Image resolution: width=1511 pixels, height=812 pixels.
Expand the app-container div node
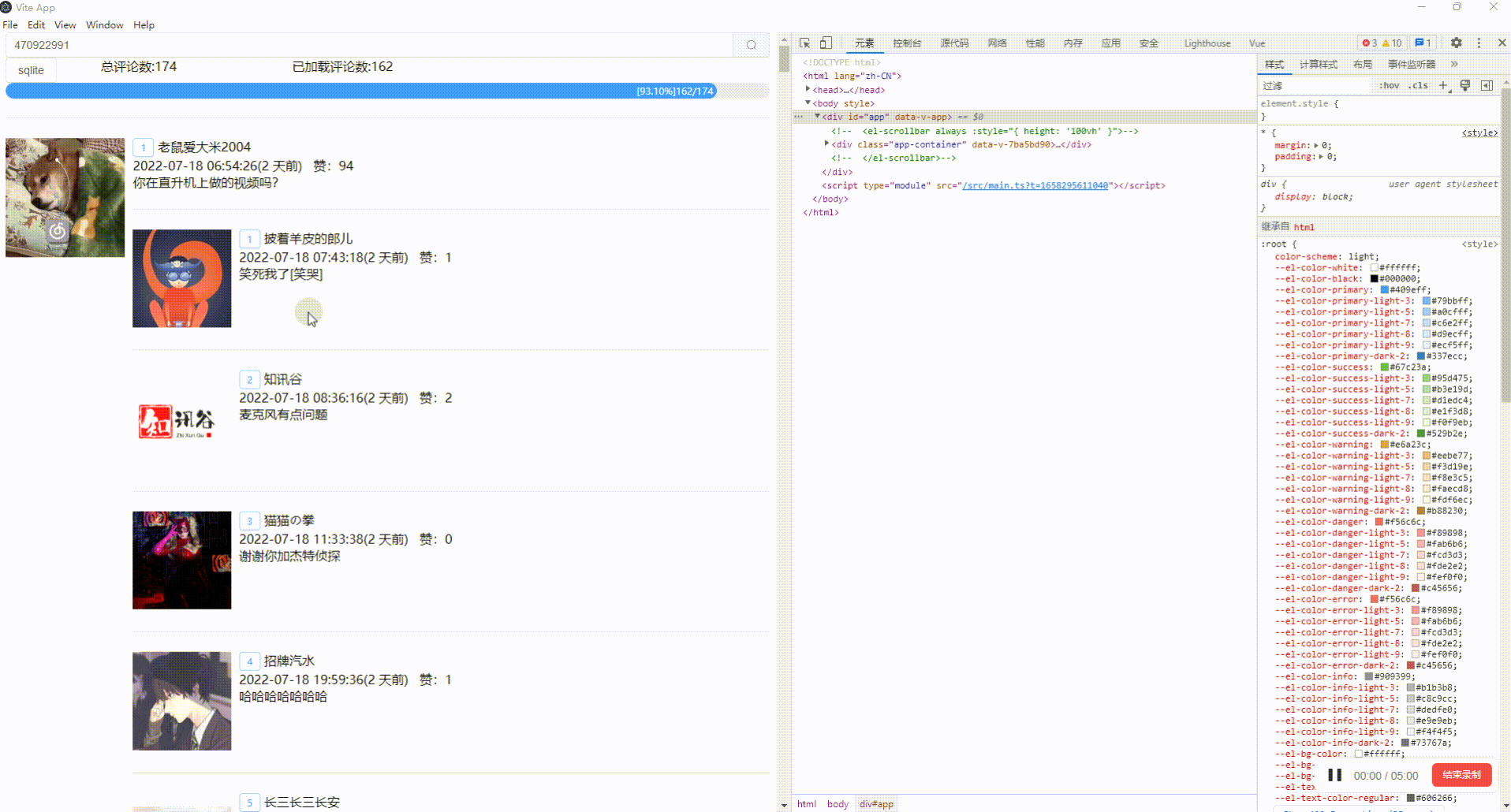pos(826,144)
